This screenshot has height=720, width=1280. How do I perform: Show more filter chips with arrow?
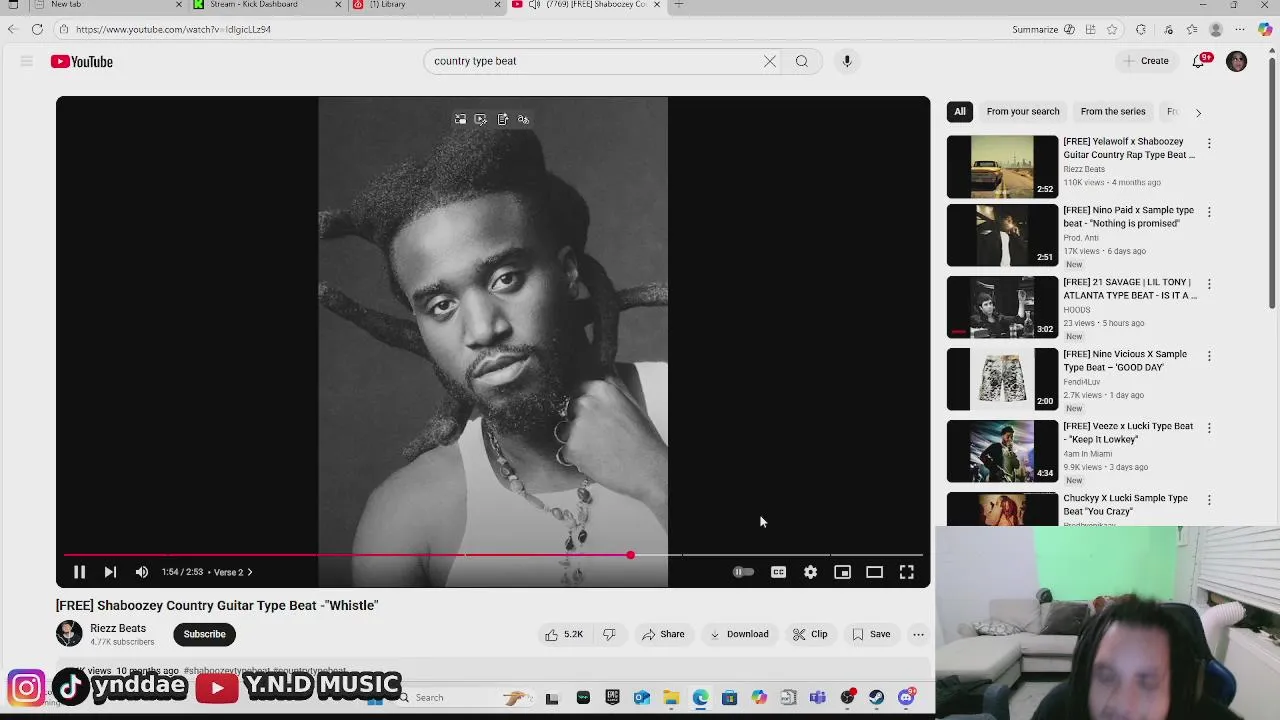point(1198,113)
